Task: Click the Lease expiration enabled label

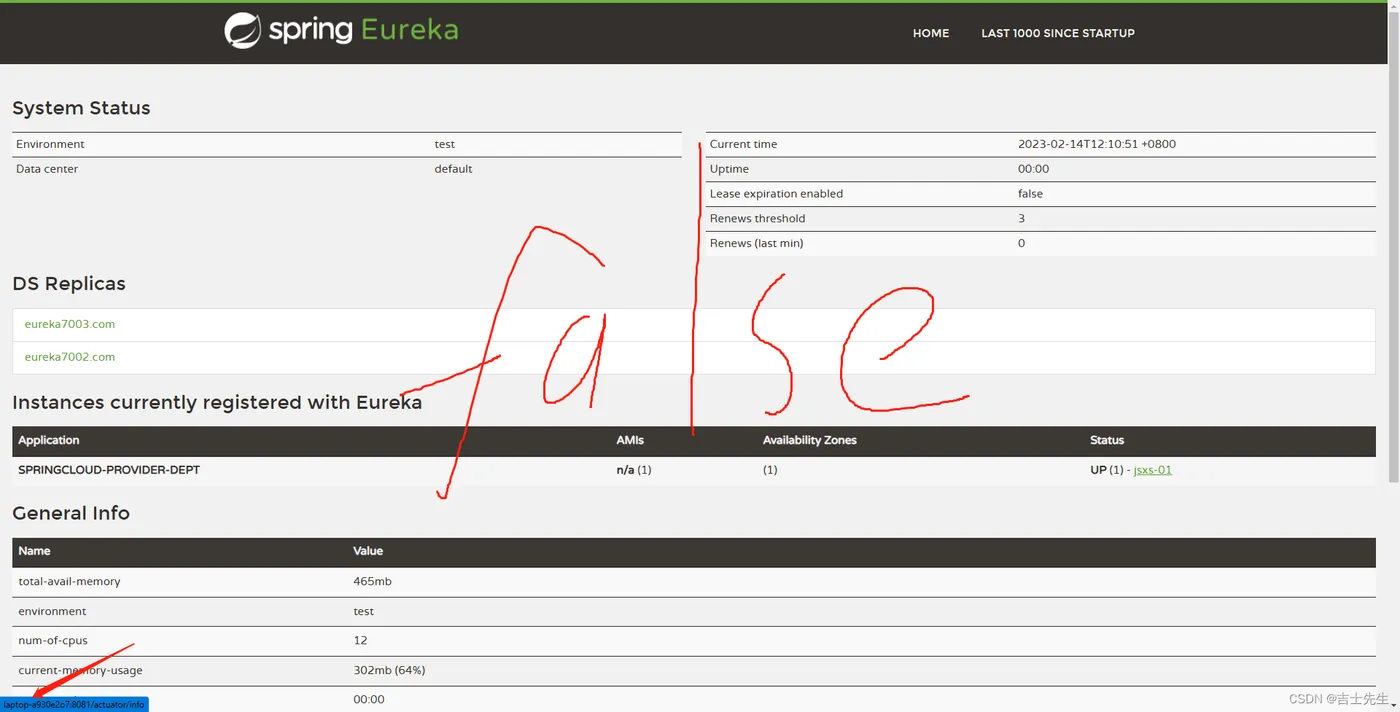Action: [776, 194]
